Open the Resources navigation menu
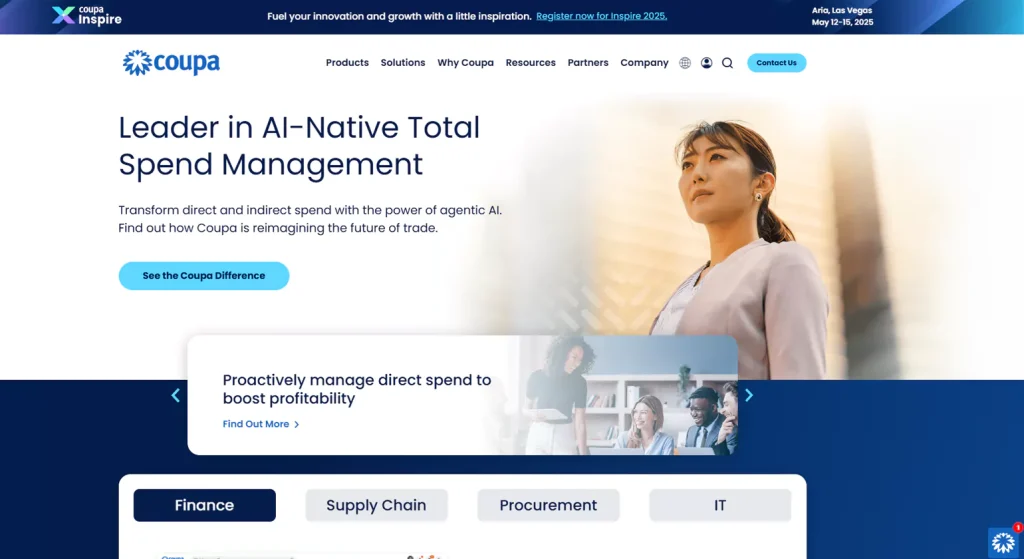 pos(530,63)
